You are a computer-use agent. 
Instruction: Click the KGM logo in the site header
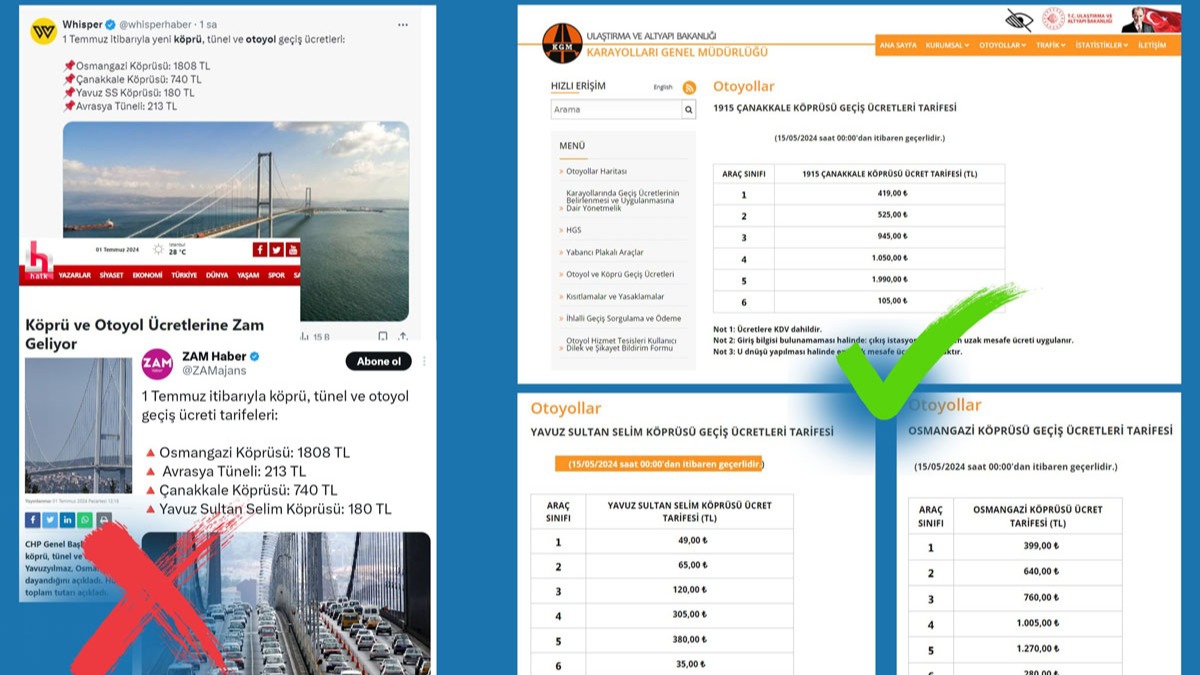coord(561,43)
